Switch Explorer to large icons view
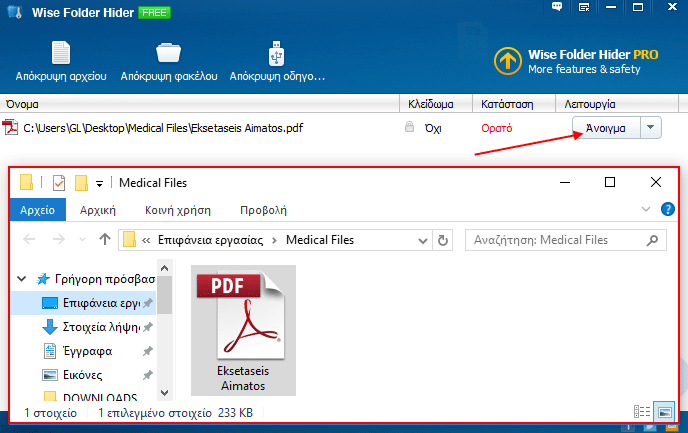The width and height of the screenshot is (688, 433). [661, 412]
